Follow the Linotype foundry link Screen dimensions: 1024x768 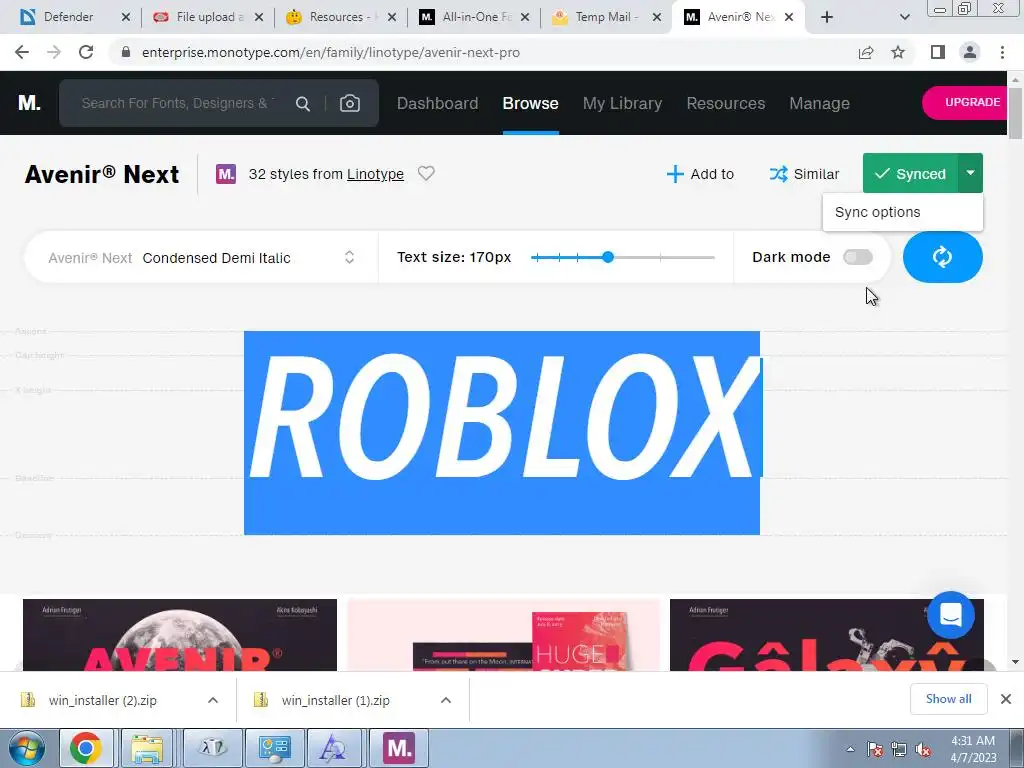[375, 174]
